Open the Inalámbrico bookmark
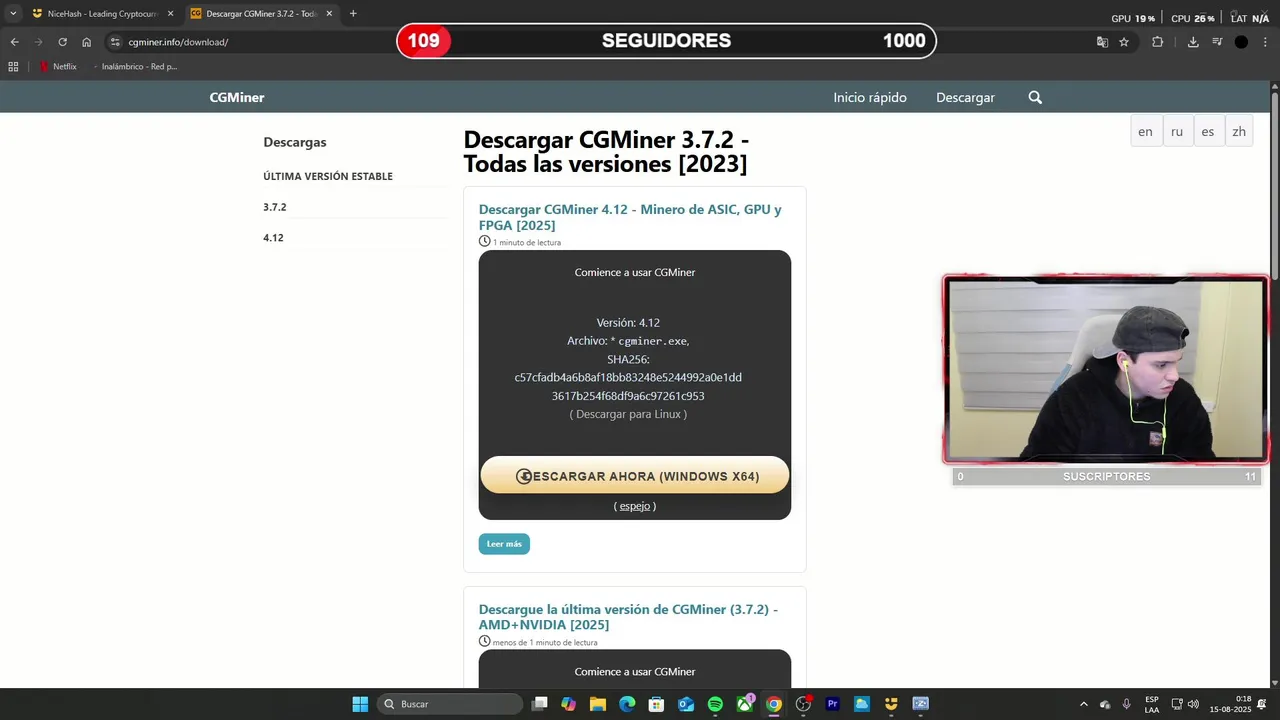This screenshot has height=720, width=1280. tap(134, 67)
